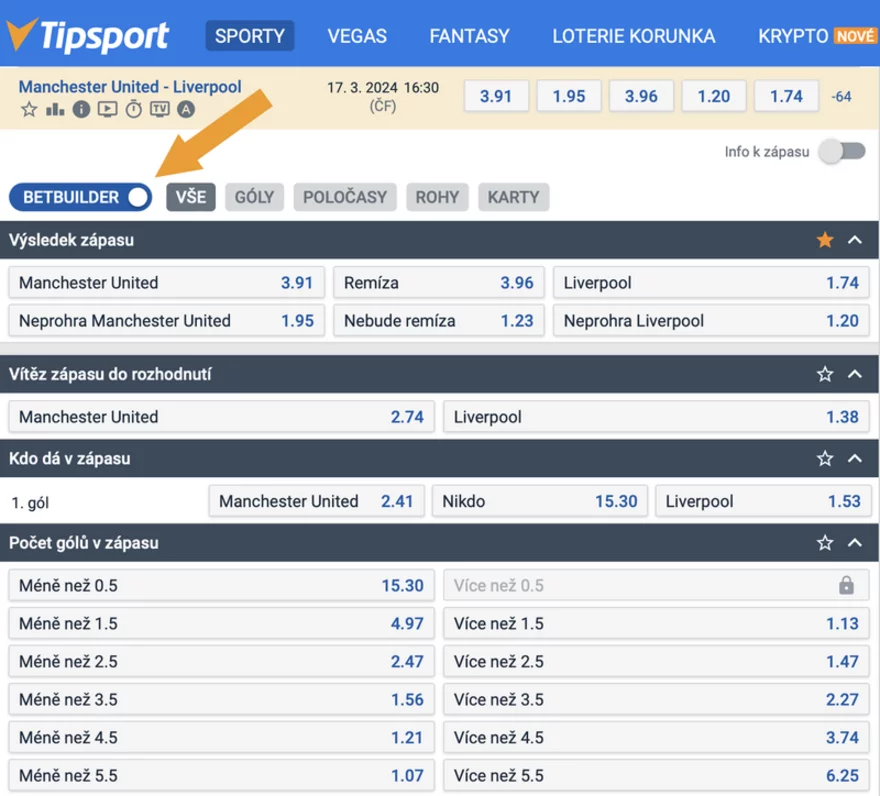880x796 pixels.
Task: Open LOTERIE KORUNKA navigation tab
Action: 634,36
